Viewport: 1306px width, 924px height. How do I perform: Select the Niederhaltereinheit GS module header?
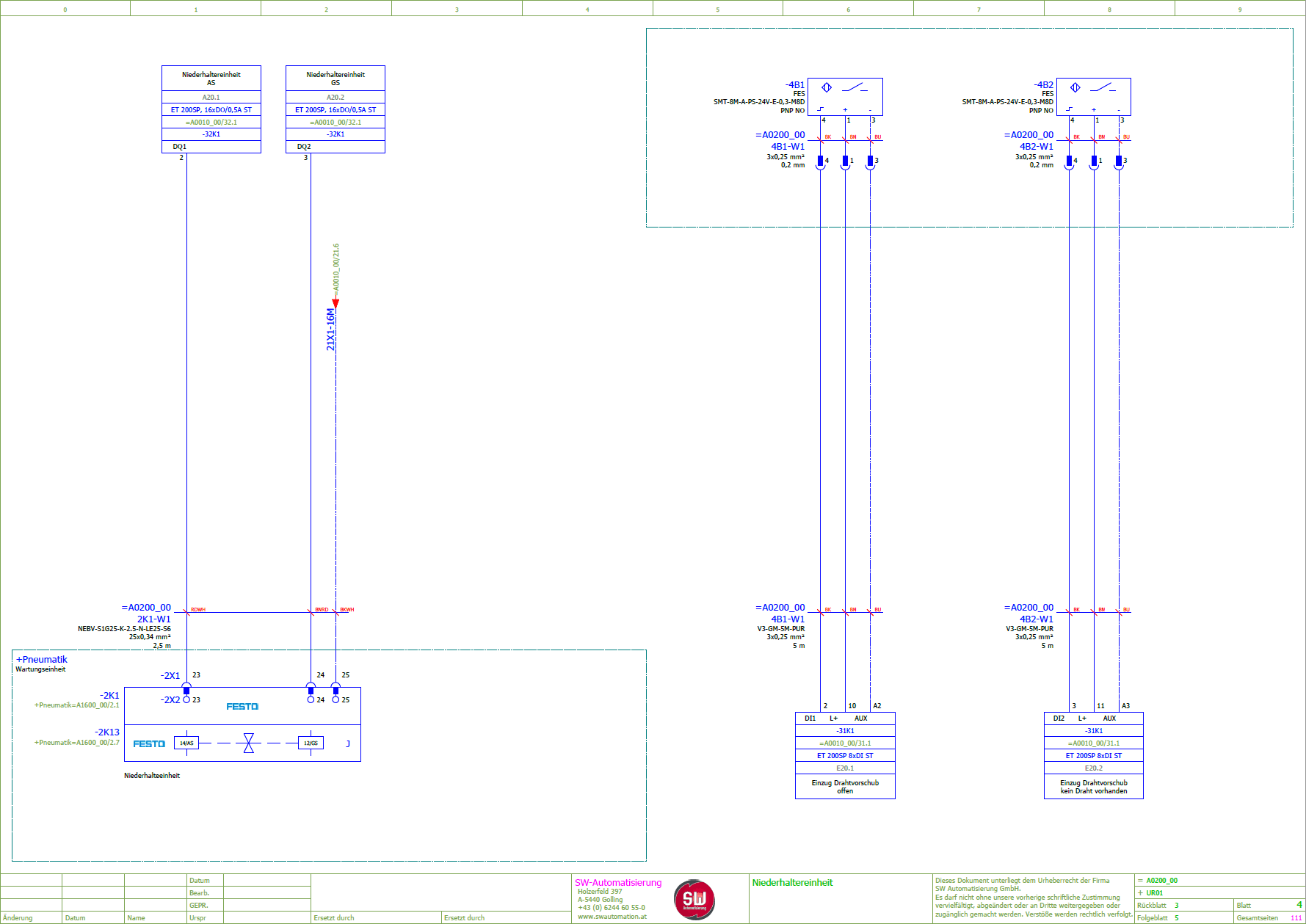click(335, 79)
